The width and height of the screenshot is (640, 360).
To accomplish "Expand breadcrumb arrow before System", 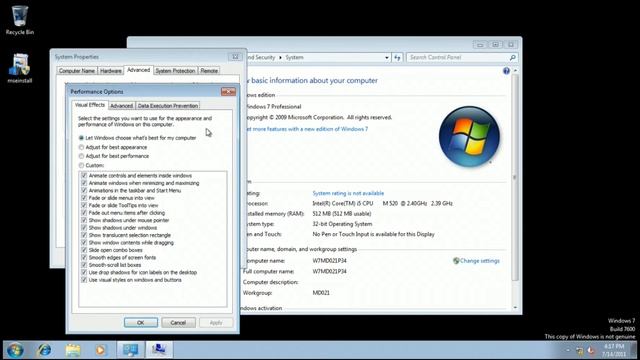I will click(280, 58).
